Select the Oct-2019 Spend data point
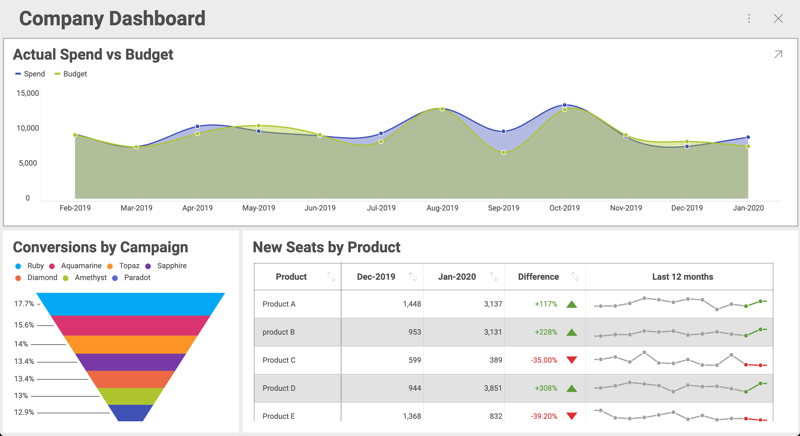 click(x=565, y=105)
